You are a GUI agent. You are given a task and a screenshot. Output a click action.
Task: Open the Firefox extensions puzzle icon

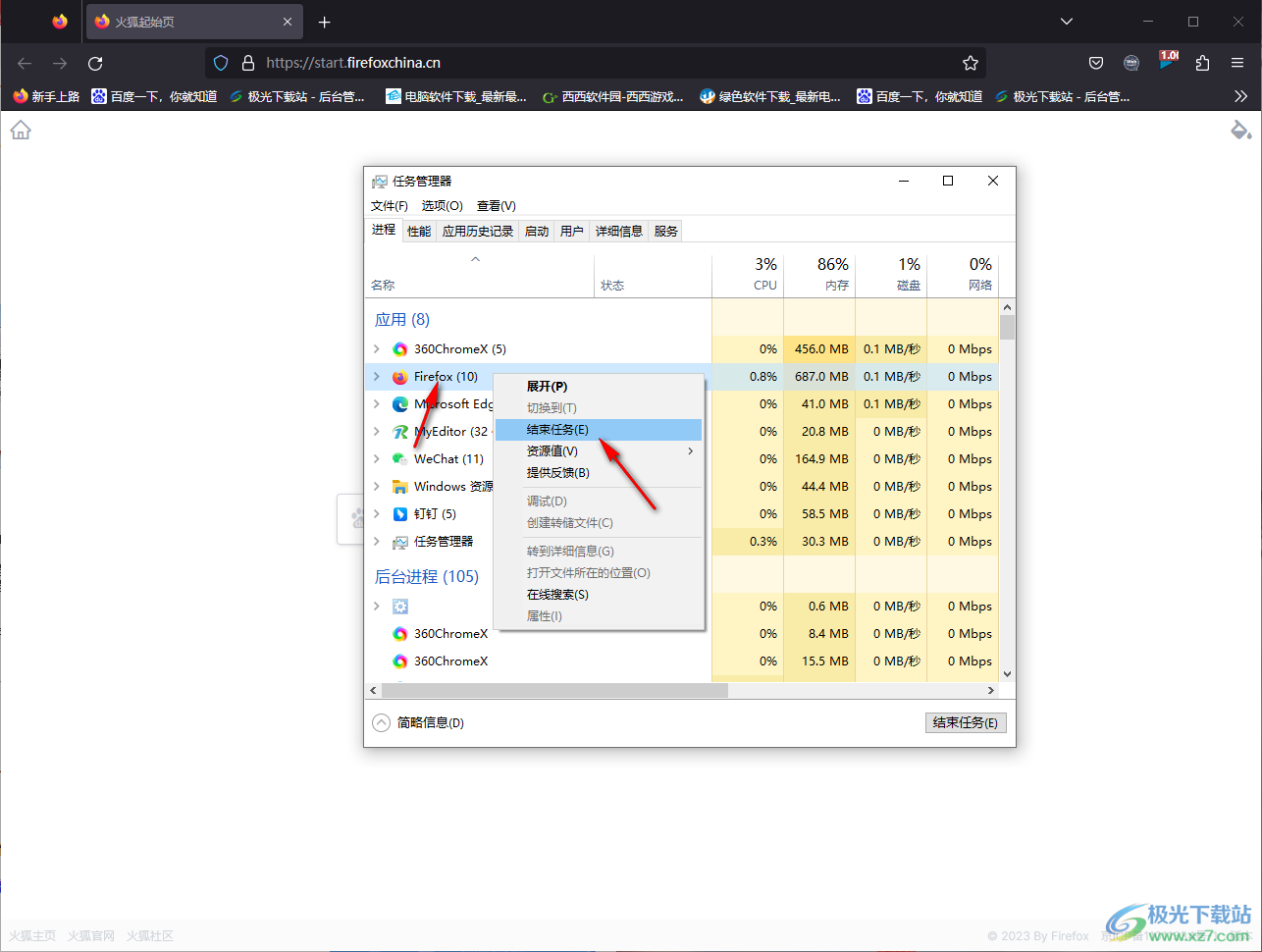(1202, 63)
